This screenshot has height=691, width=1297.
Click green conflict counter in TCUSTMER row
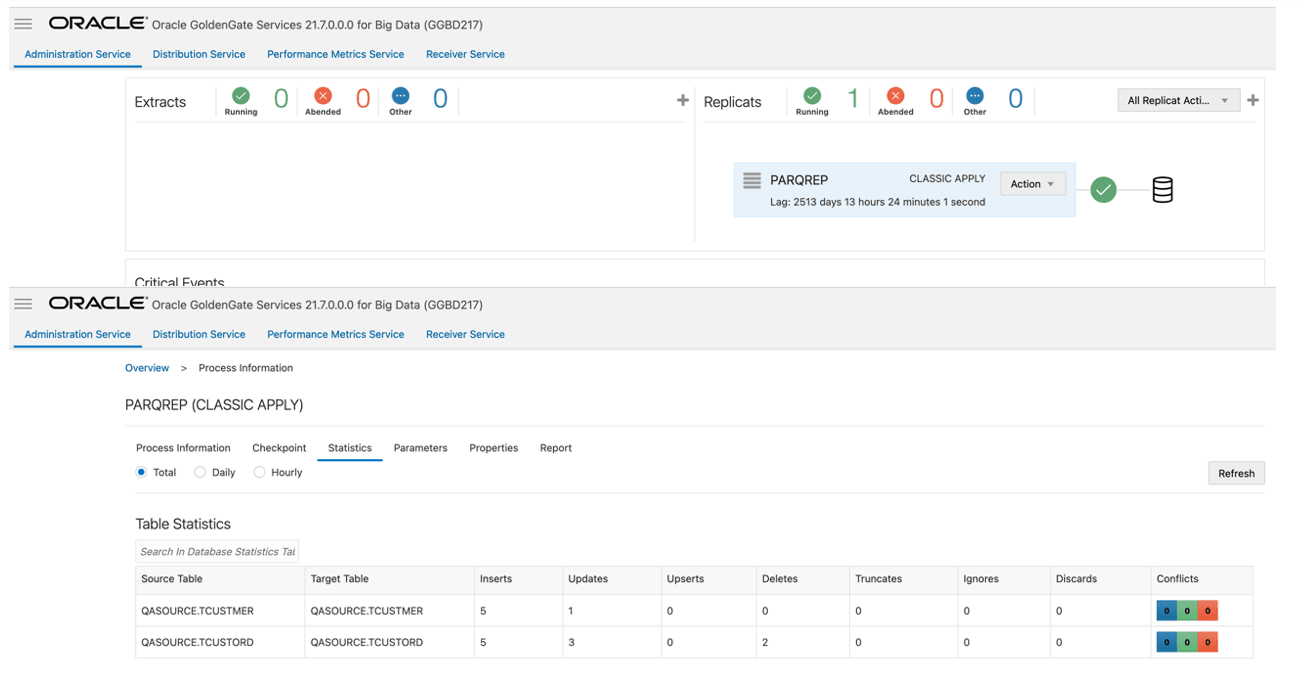click(1187, 611)
